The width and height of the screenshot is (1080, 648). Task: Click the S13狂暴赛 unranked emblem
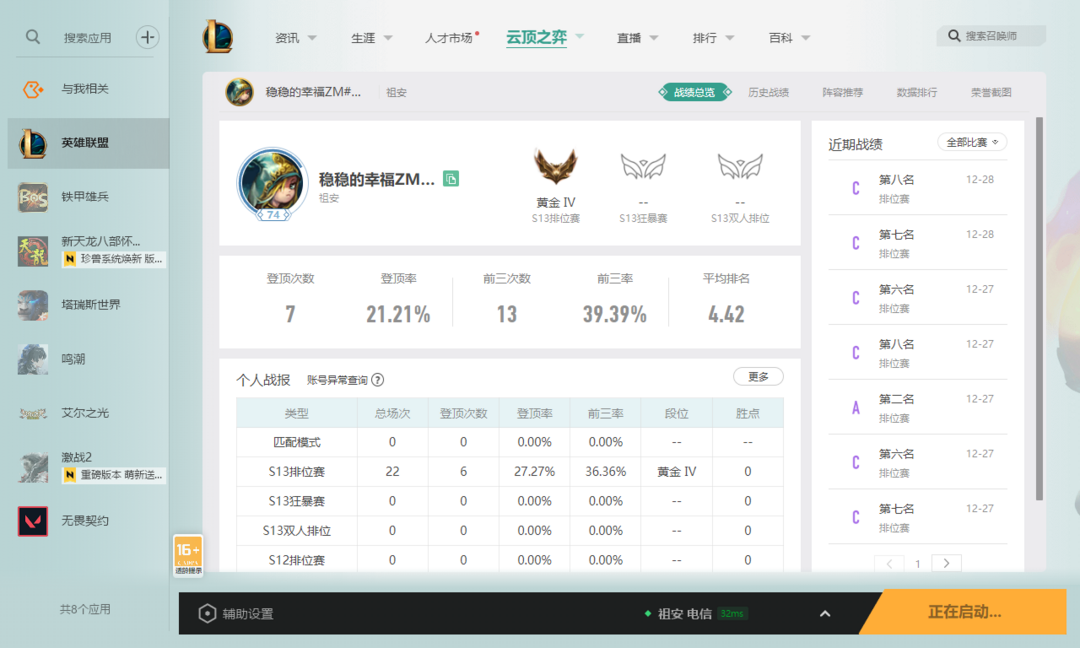pyautogui.click(x=643, y=166)
